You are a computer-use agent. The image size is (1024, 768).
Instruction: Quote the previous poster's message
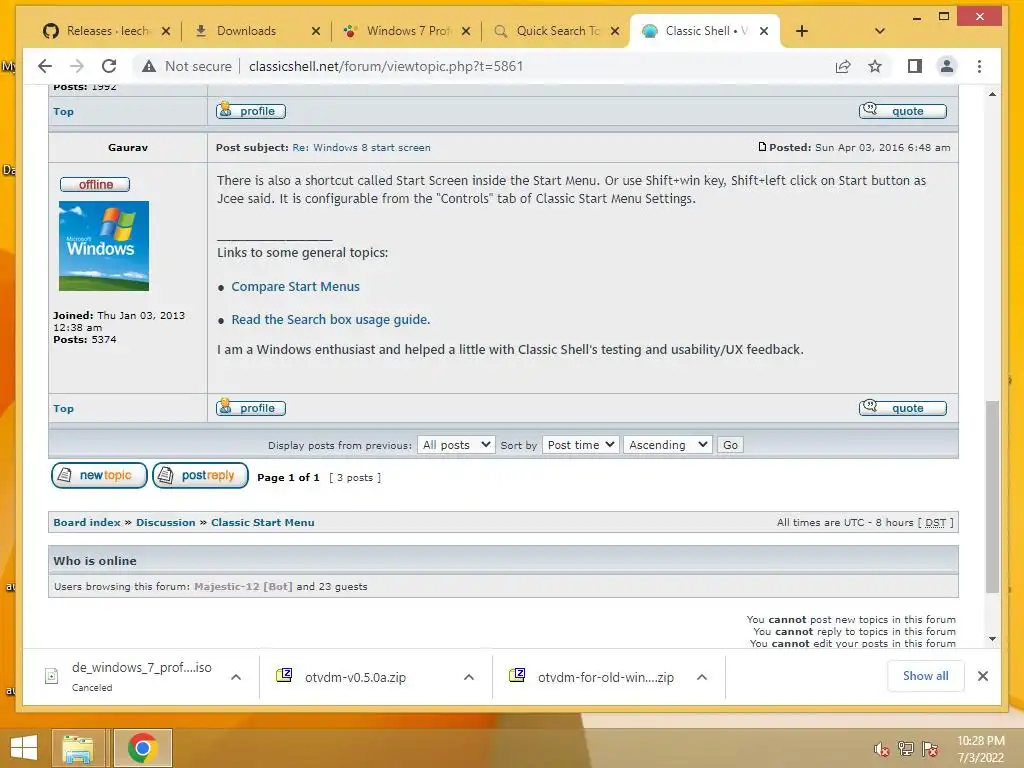point(903,111)
